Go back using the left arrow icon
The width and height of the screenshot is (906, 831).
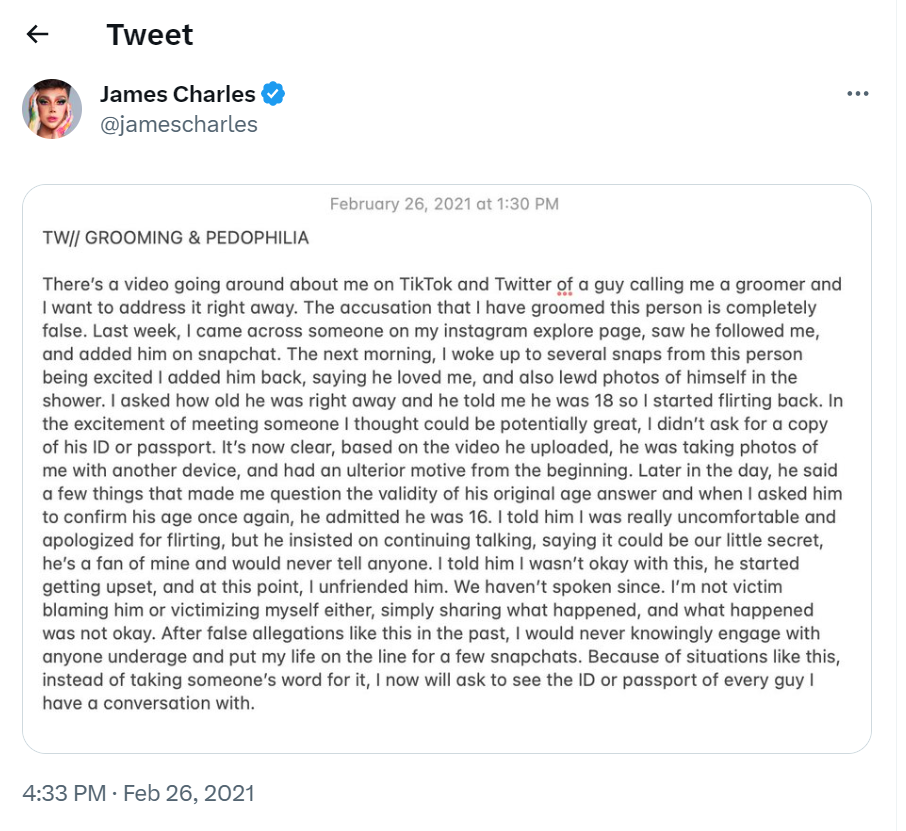(38, 34)
